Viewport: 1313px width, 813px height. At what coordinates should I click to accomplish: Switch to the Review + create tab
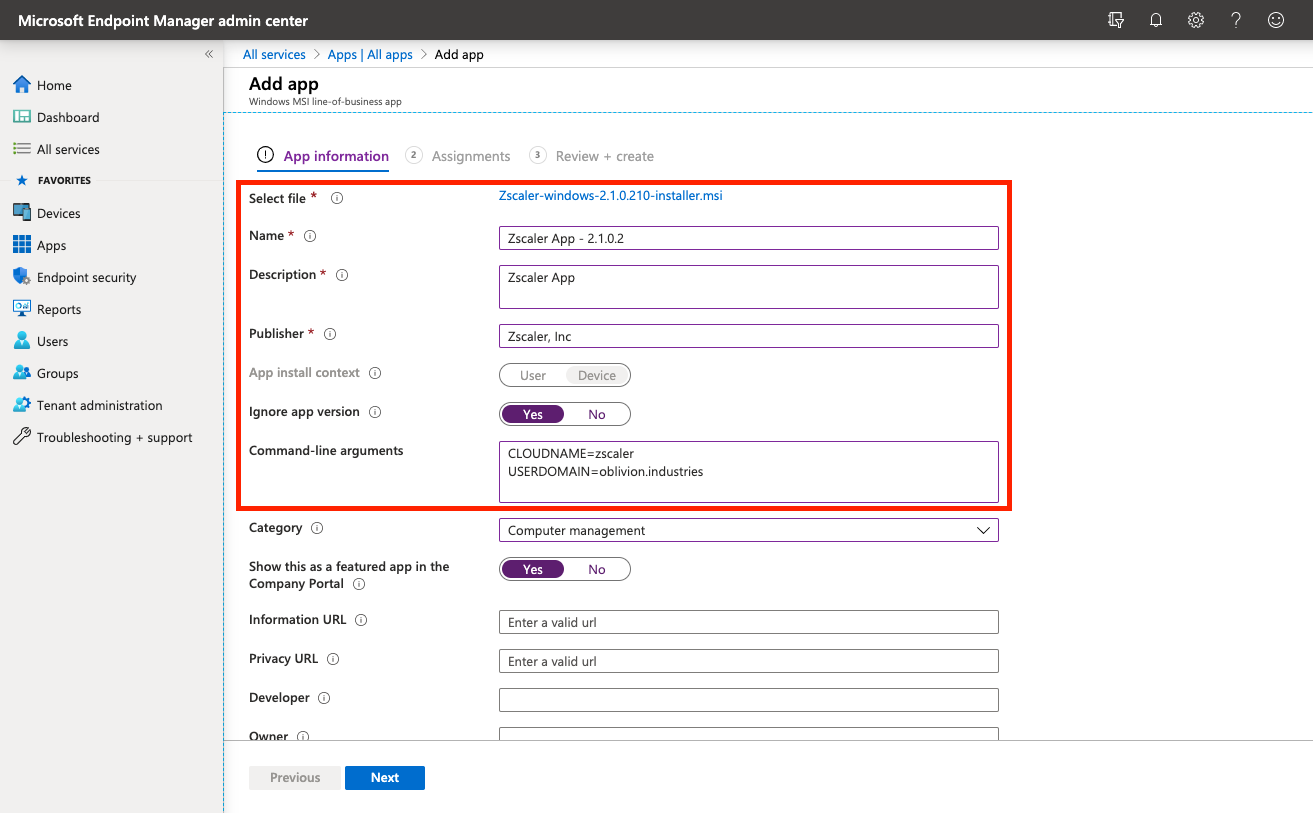604,156
